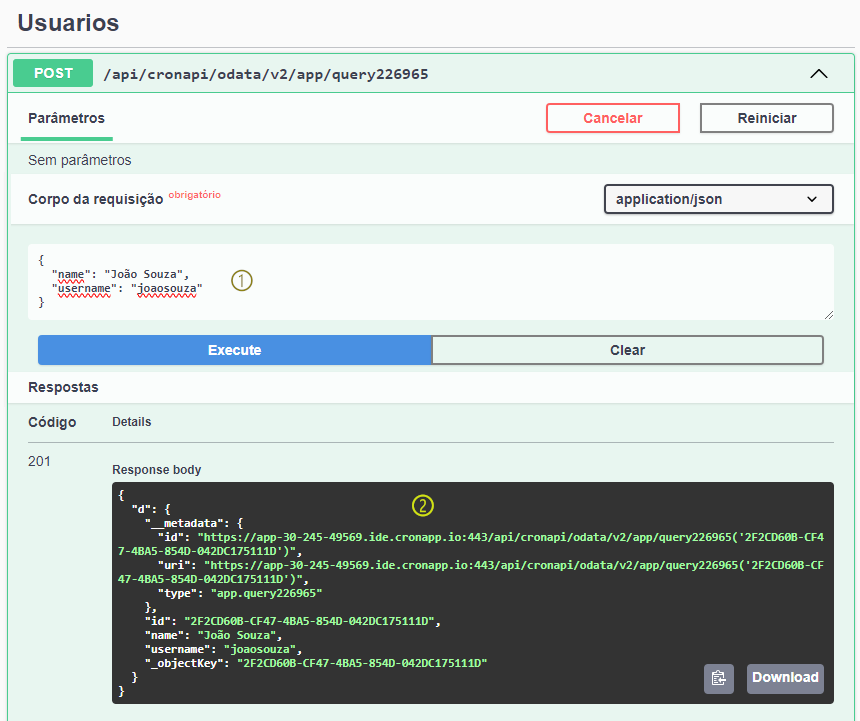Click the Usuarios section heading
860x721 pixels.
pyautogui.click(x=69, y=23)
